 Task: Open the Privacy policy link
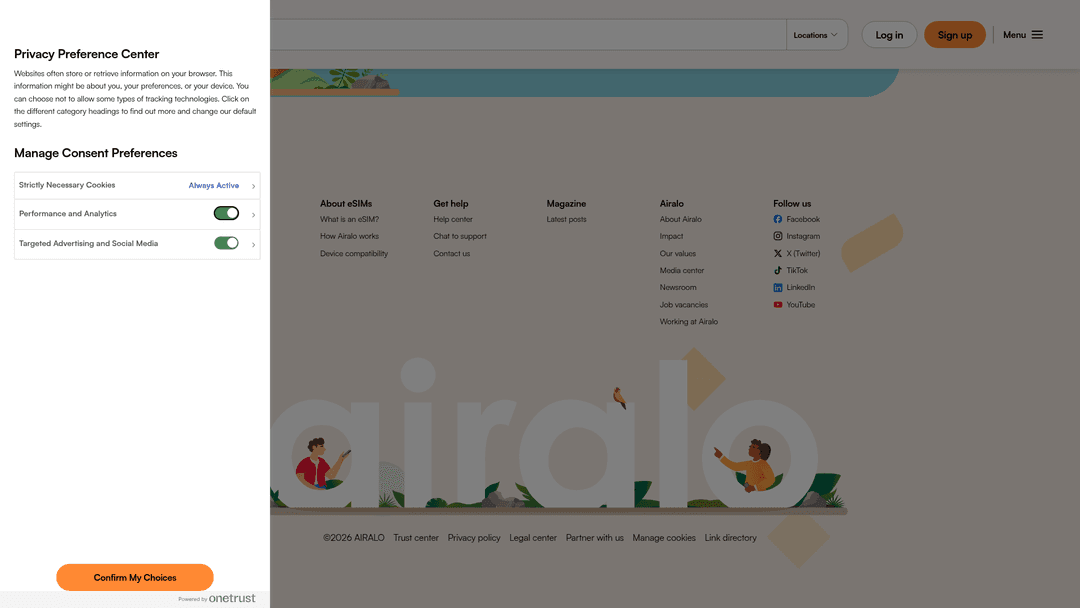(474, 537)
